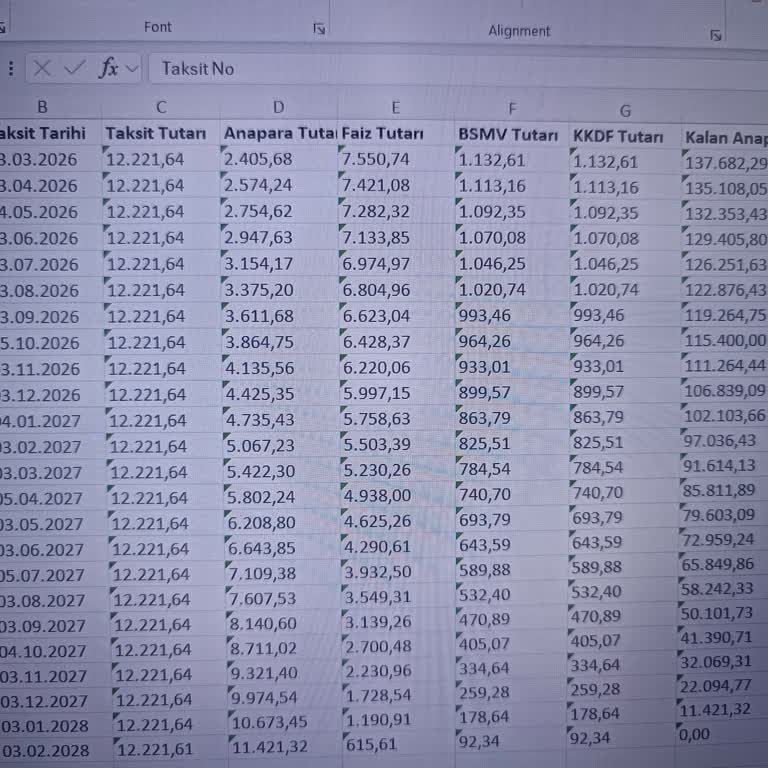Confirm formula bar entry with checkmark
The height and width of the screenshot is (768, 768).
click(x=74, y=68)
